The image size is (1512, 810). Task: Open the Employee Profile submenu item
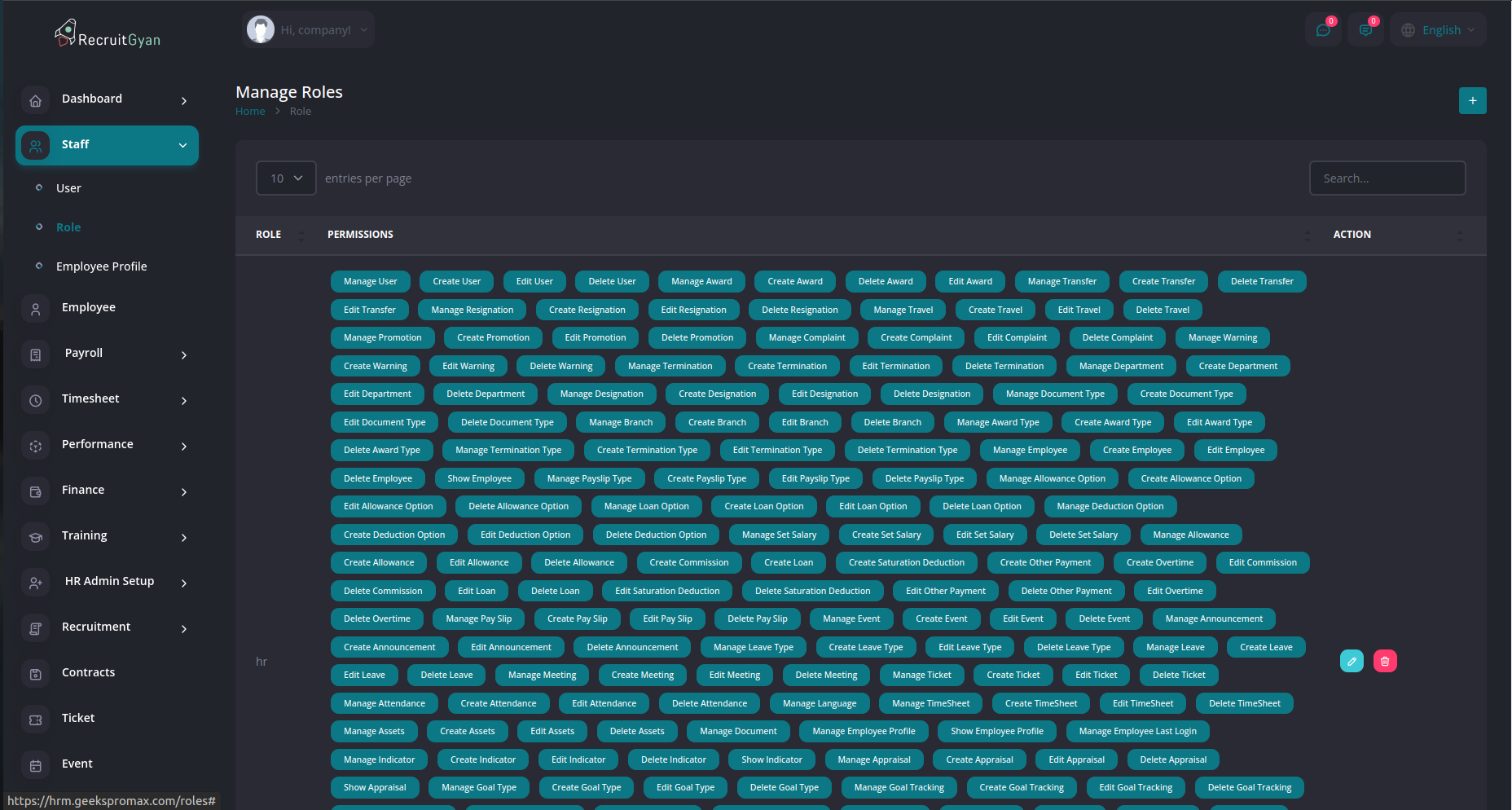(101, 266)
